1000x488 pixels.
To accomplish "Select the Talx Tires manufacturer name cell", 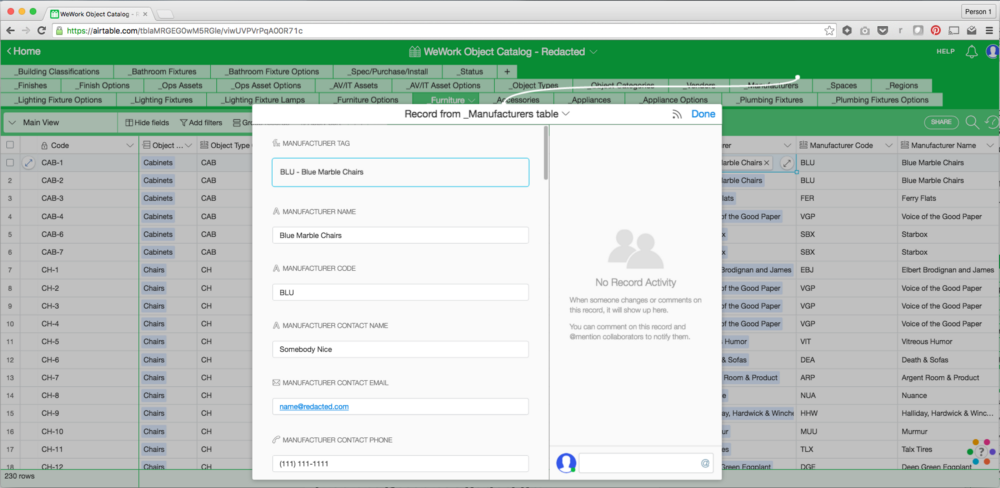I will pos(948,448).
